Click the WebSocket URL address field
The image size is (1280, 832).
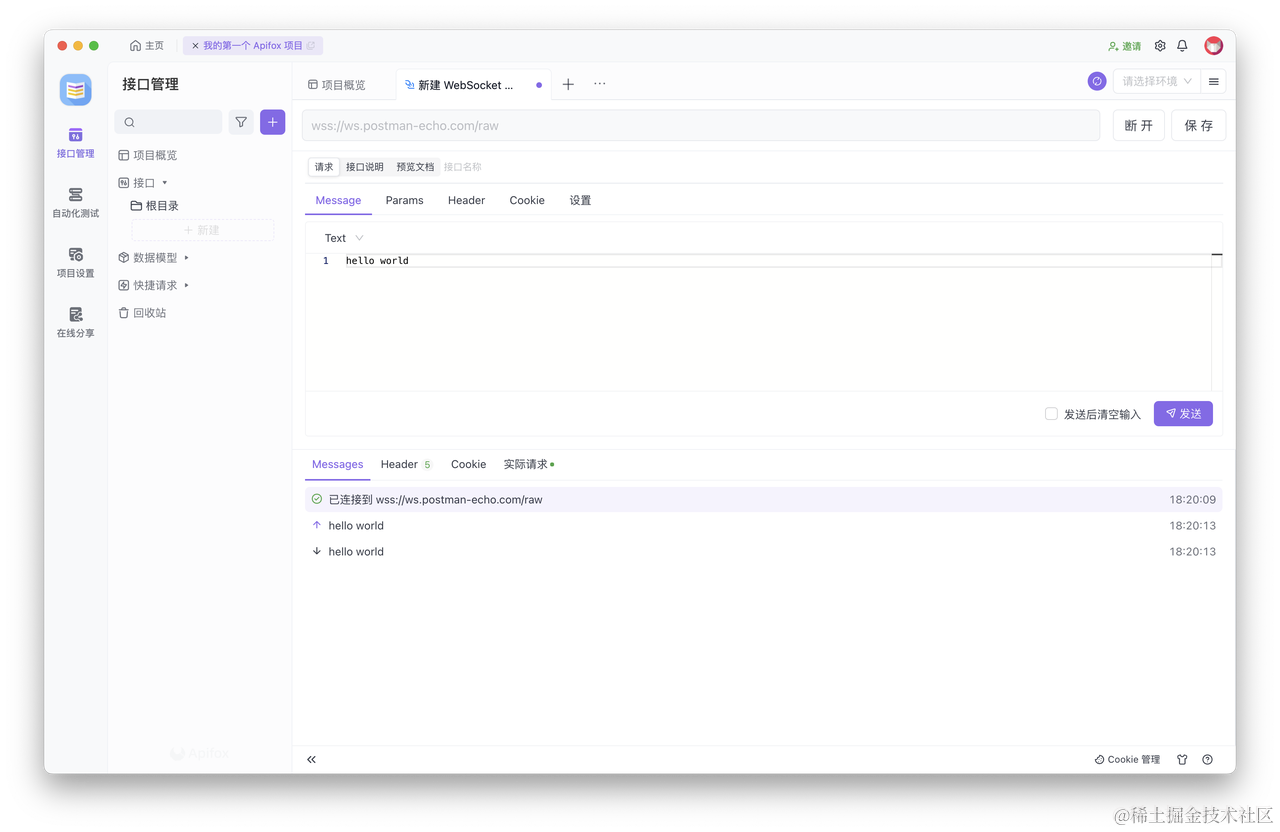[701, 126]
